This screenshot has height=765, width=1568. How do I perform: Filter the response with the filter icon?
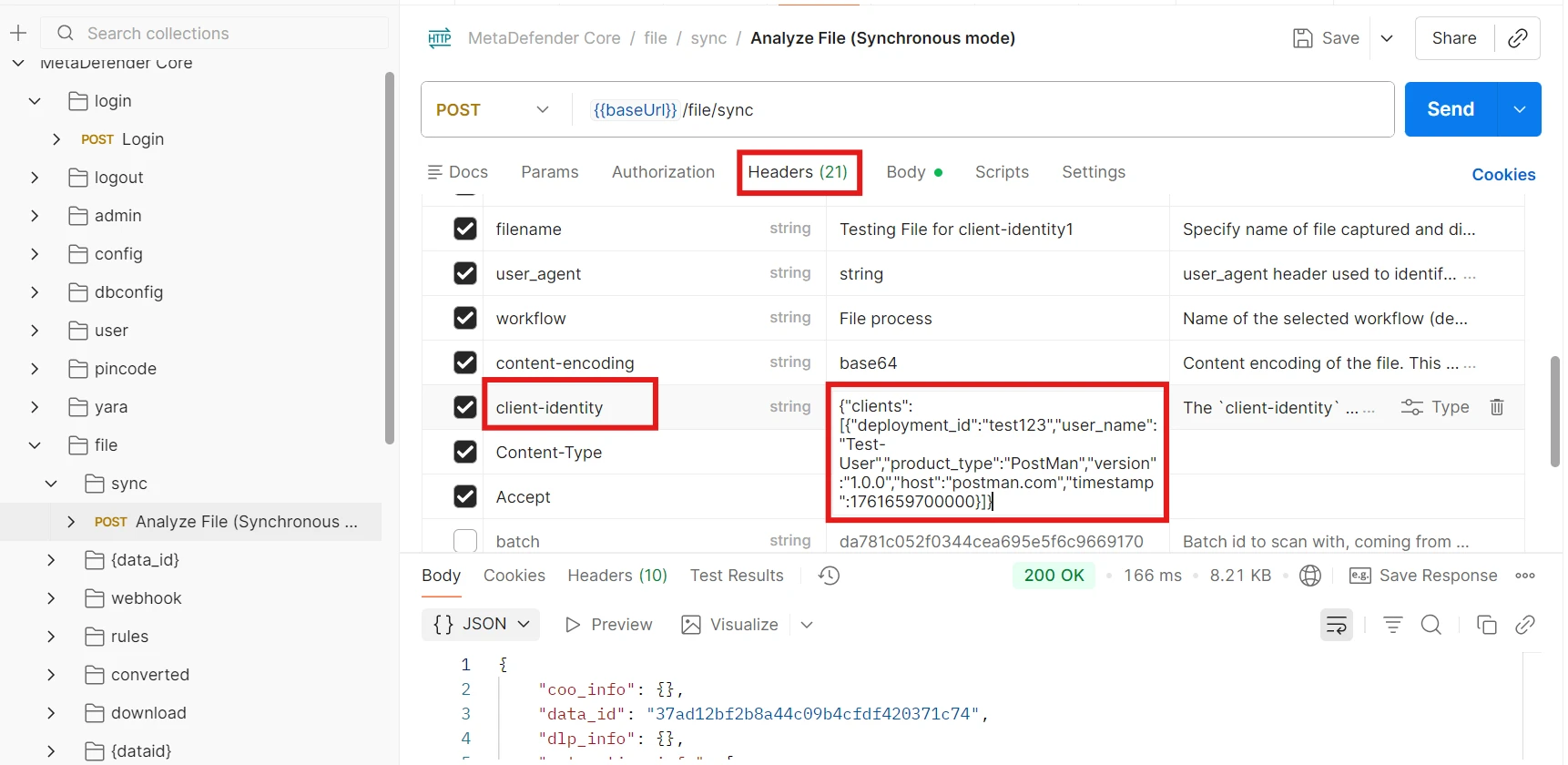[x=1392, y=625]
